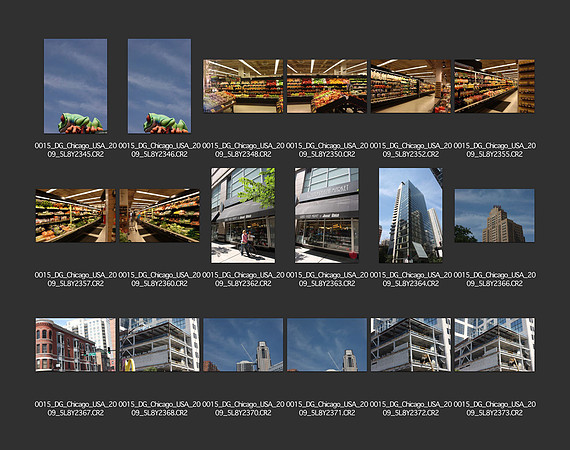Pick the produce aisle thumbnail 5L8Y2360
This screenshot has width=570, height=450.
coord(159,215)
